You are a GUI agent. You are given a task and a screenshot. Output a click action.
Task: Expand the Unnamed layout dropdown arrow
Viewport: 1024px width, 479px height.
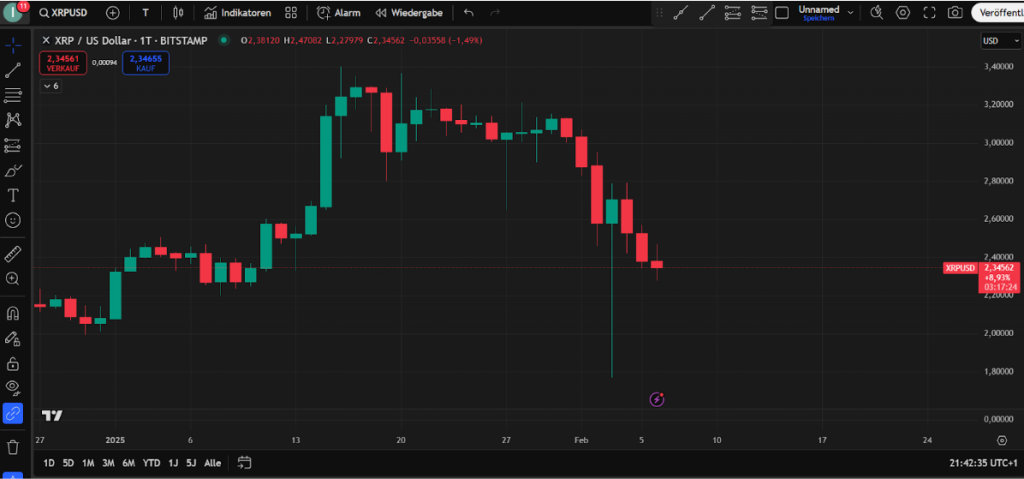pos(850,12)
